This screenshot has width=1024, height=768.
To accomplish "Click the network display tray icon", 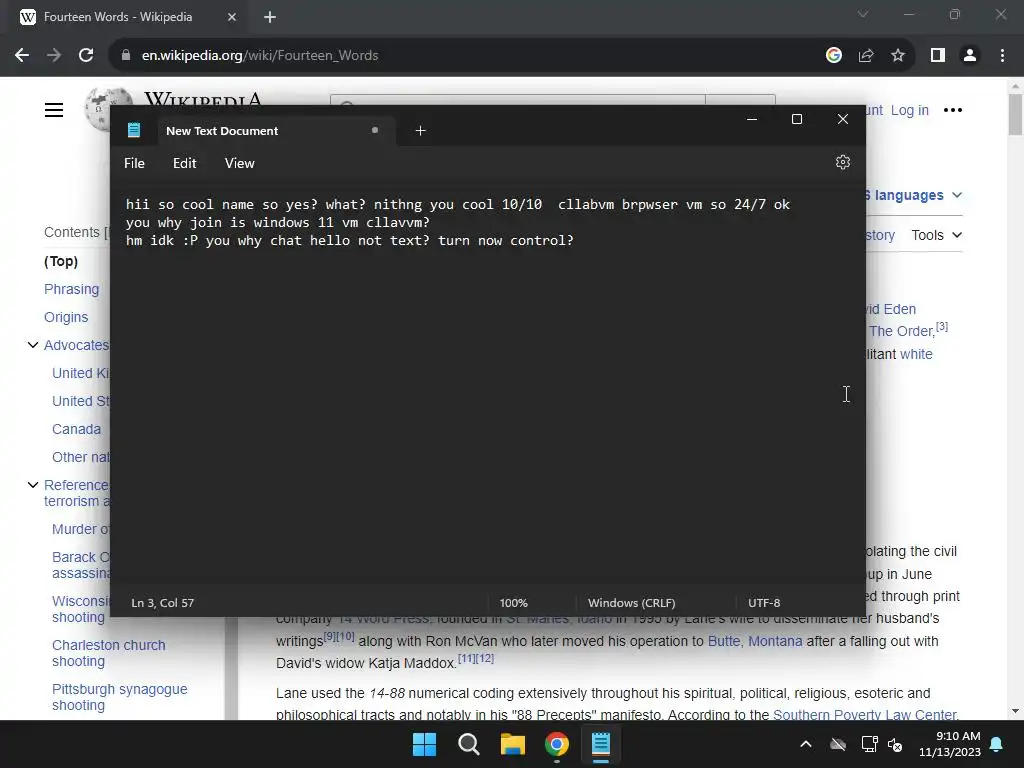I will pos(869,744).
